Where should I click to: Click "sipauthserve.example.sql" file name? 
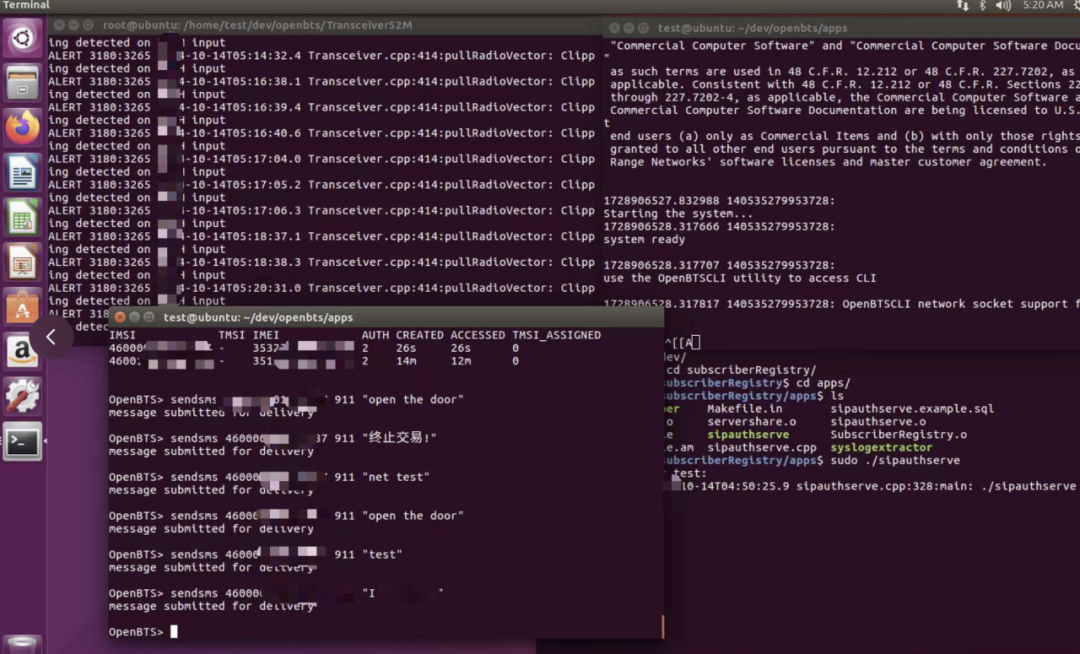coord(912,409)
